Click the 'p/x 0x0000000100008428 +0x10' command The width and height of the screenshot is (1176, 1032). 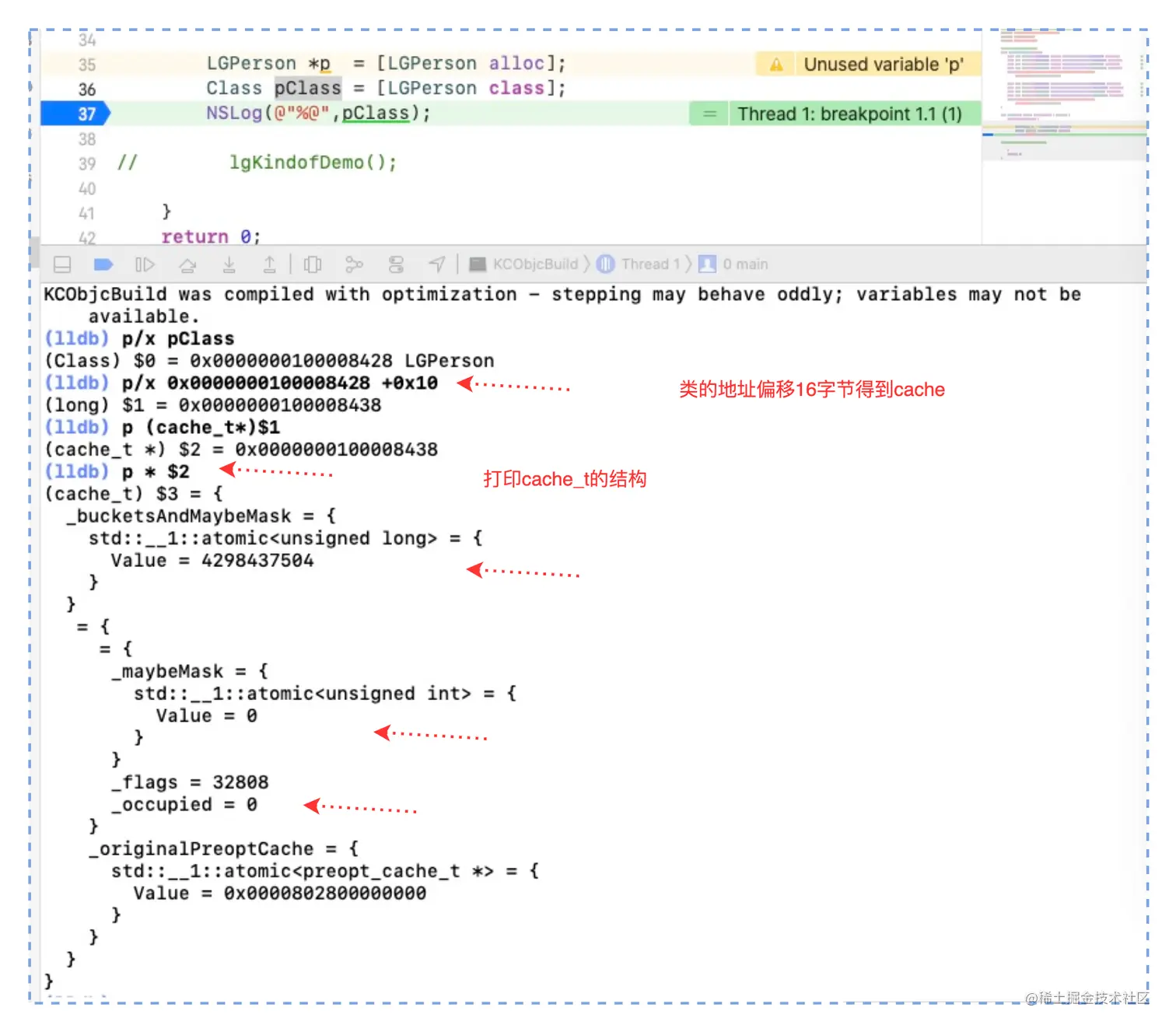coord(280,383)
